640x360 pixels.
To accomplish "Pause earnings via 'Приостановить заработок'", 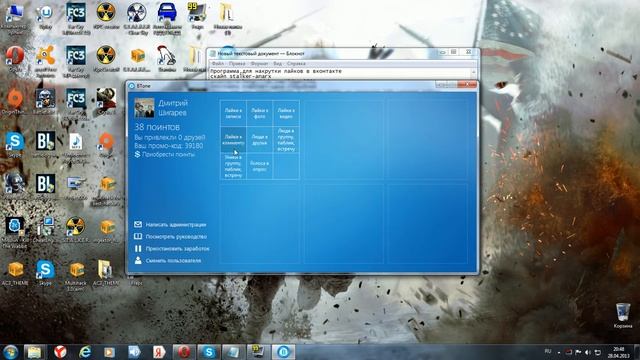I will pyautogui.click(x=172, y=248).
